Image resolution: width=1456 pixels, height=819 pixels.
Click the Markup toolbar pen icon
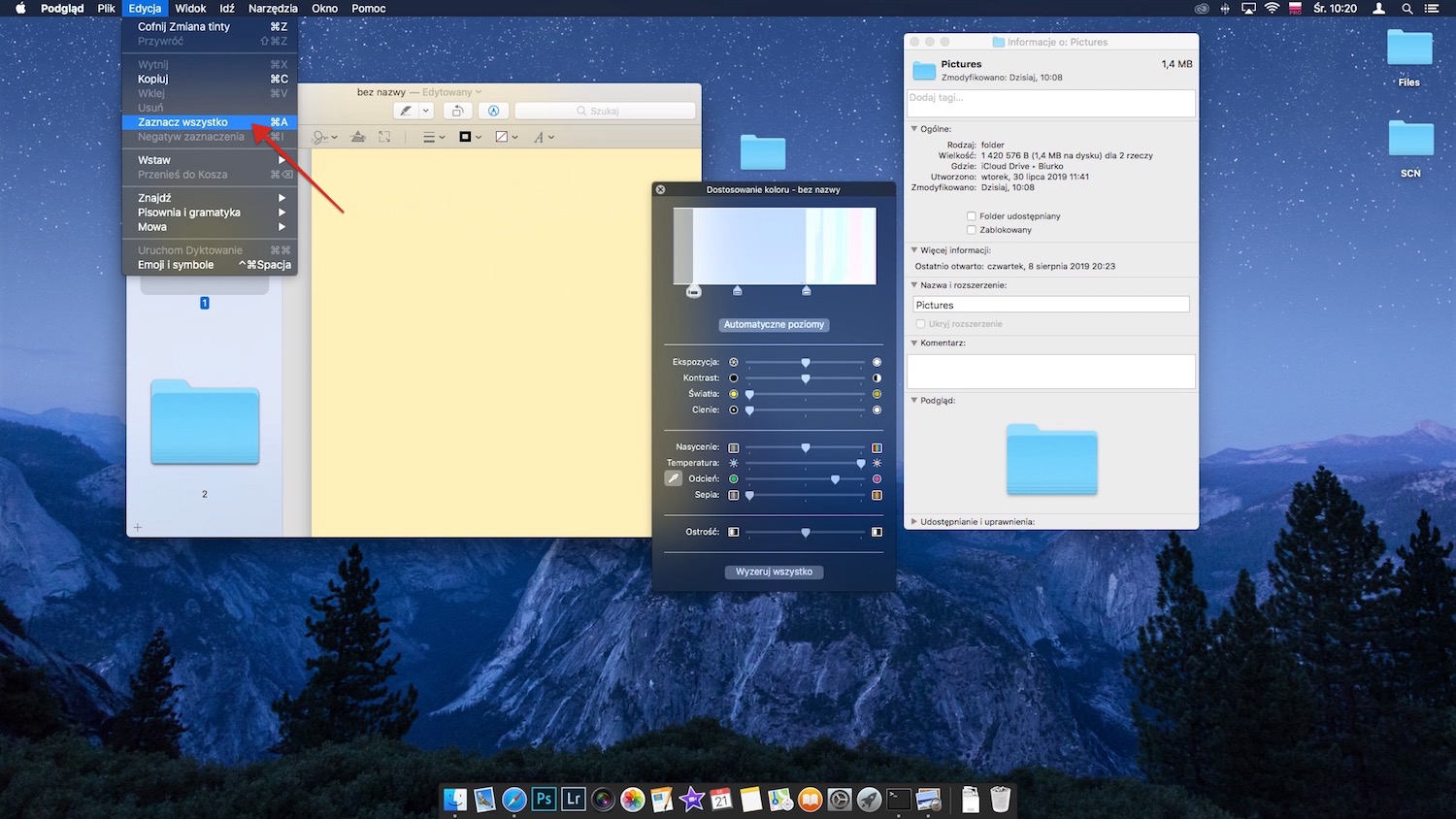coord(493,110)
